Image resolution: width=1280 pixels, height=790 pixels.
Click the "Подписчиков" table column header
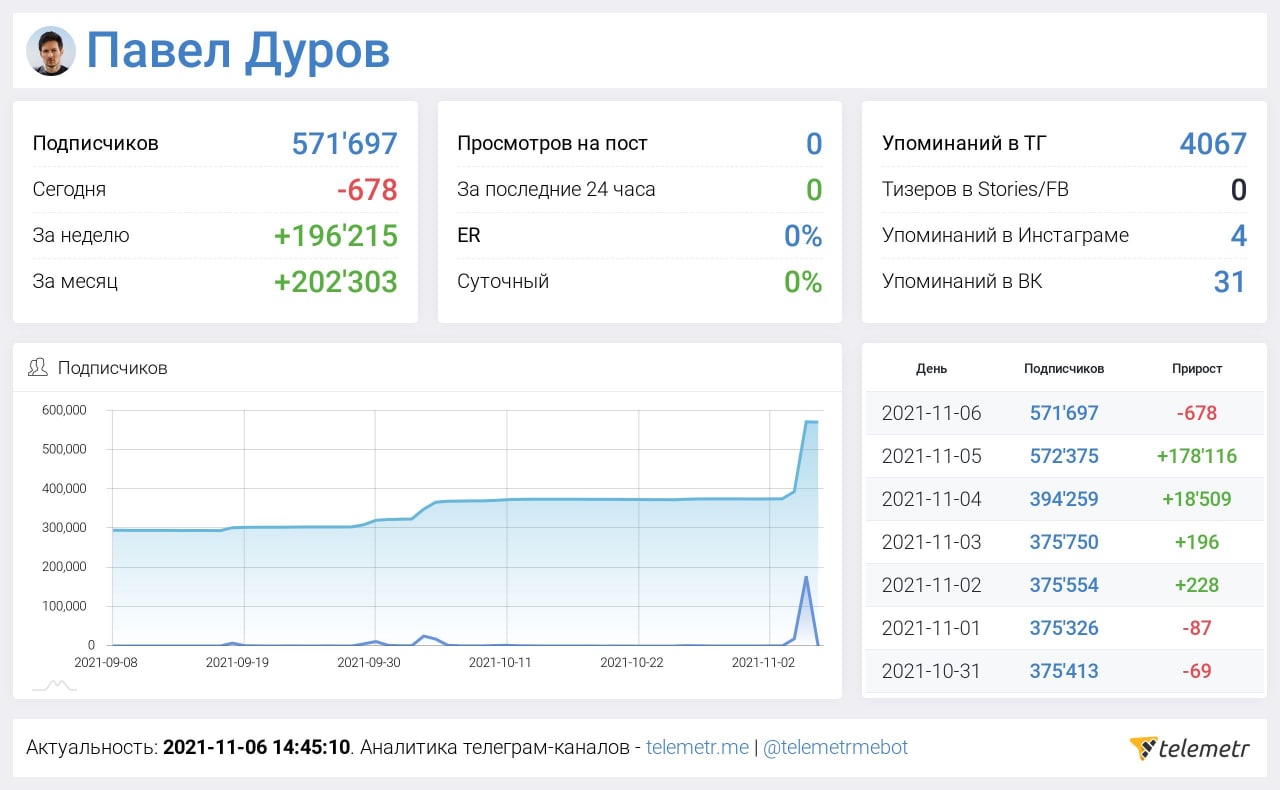pyautogui.click(x=1064, y=368)
